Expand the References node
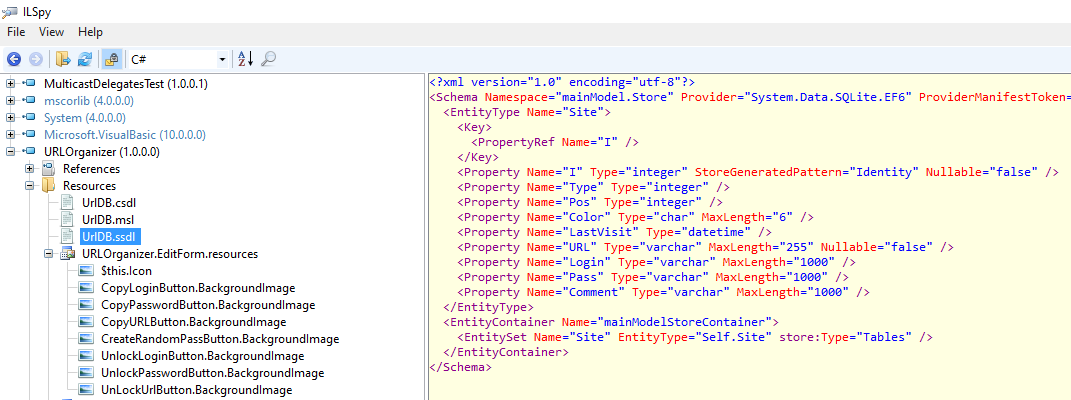The image size is (1071, 400). click(x=29, y=169)
